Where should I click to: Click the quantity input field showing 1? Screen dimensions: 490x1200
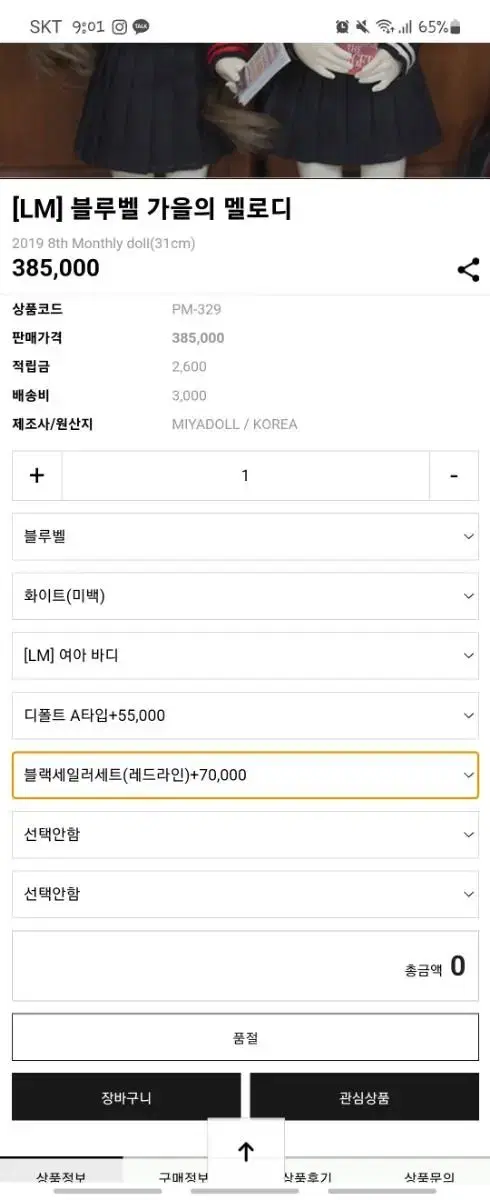245,476
